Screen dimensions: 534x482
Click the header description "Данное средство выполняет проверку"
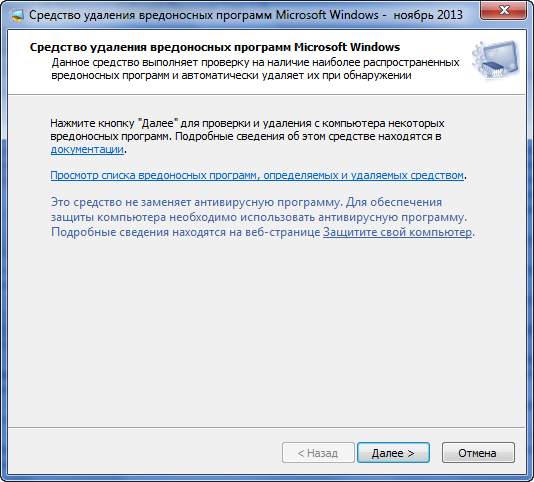255,68
